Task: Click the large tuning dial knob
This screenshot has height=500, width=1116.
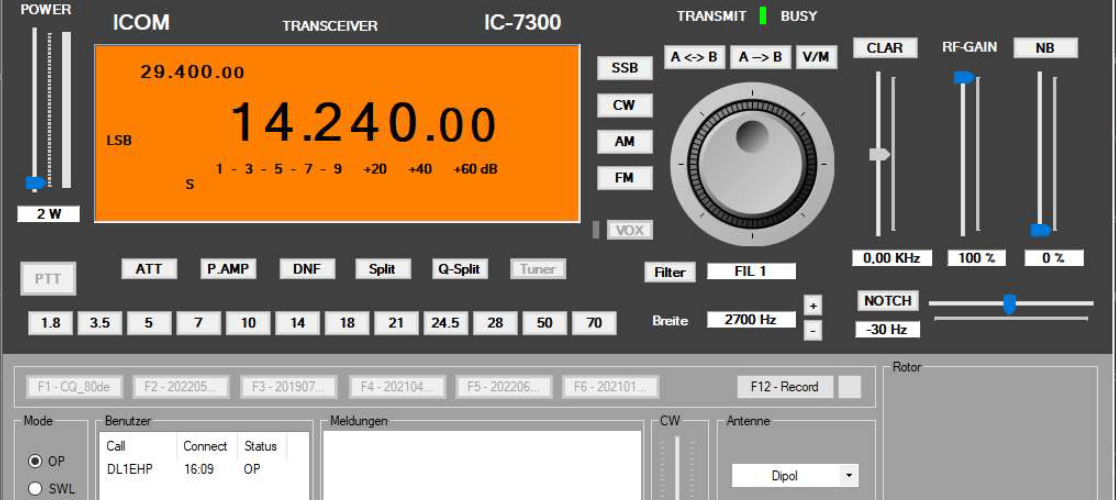Action: click(x=752, y=165)
